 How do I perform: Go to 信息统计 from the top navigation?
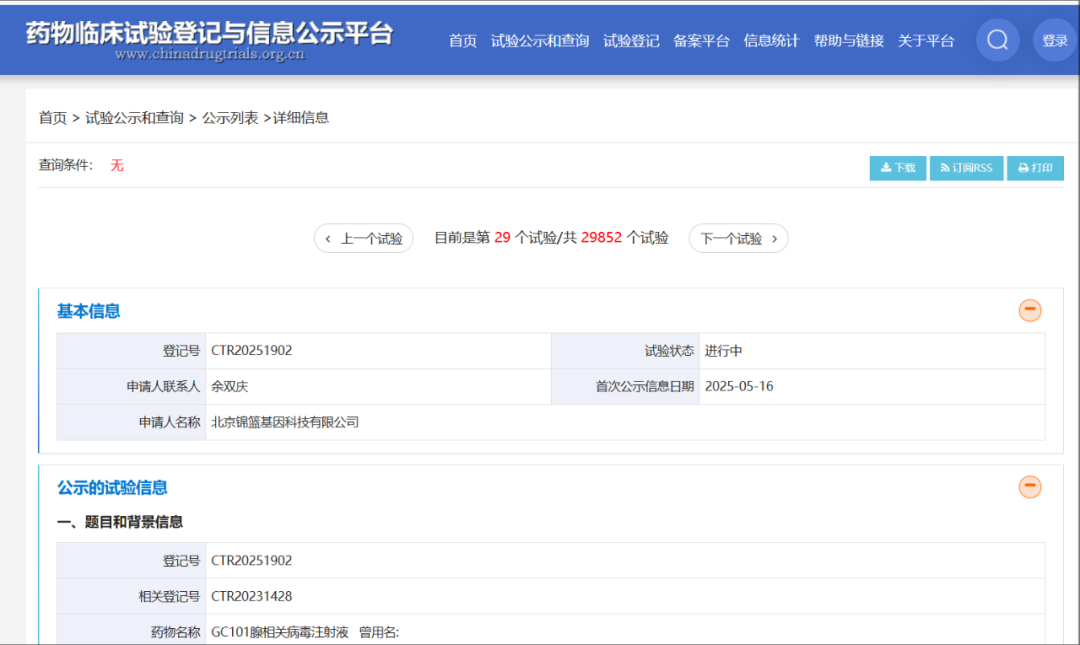coord(771,41)
